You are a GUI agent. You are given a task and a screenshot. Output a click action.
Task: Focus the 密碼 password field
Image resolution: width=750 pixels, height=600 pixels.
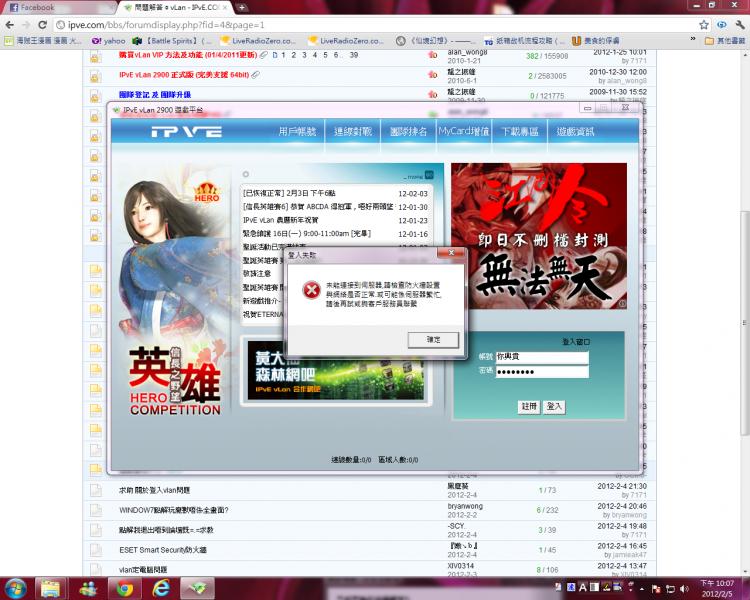[542, 372]
